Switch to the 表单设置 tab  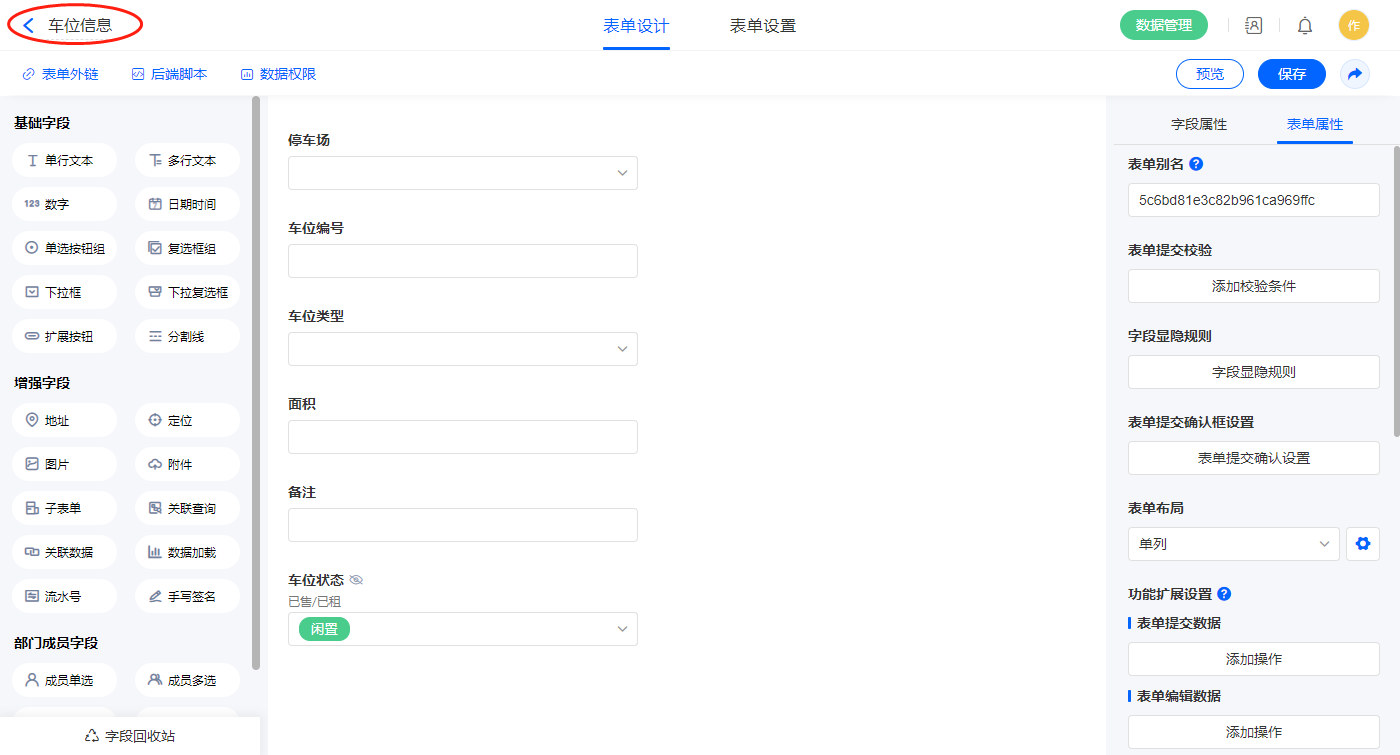tap(762, 26)
